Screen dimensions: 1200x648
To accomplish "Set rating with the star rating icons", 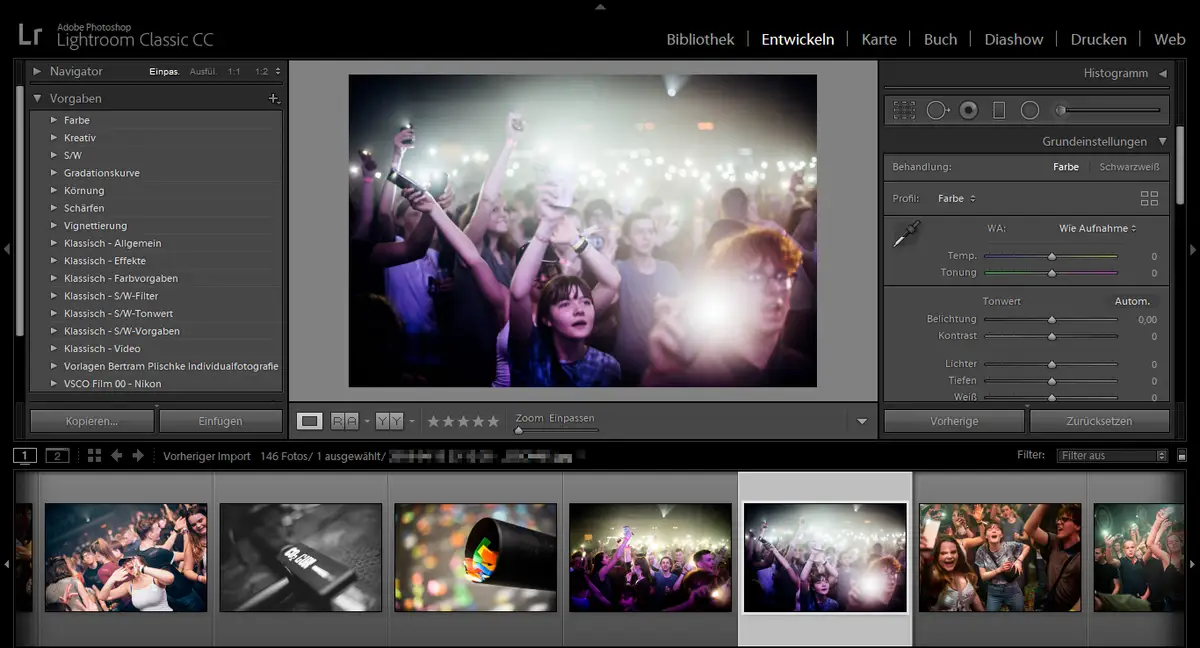I will click(x=463, y=421).
